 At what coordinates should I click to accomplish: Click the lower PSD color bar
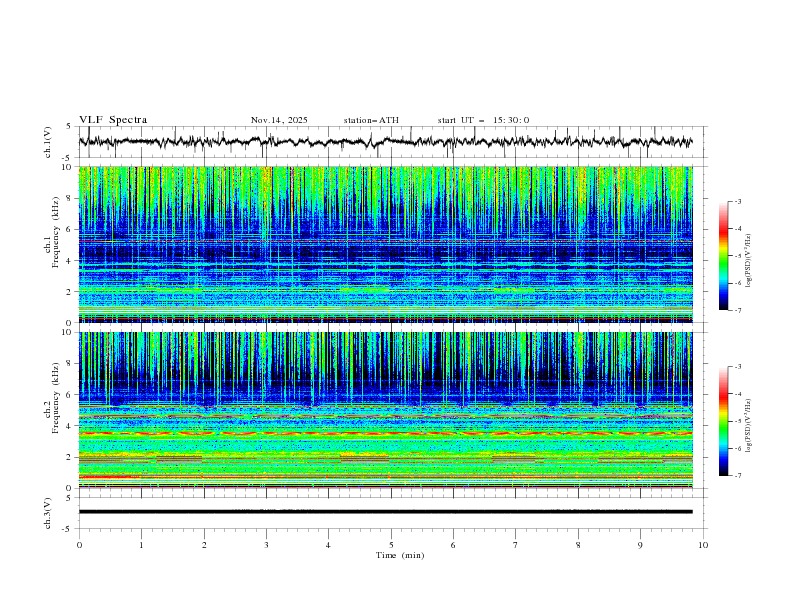pyautogui.click(x=723, y=421)
